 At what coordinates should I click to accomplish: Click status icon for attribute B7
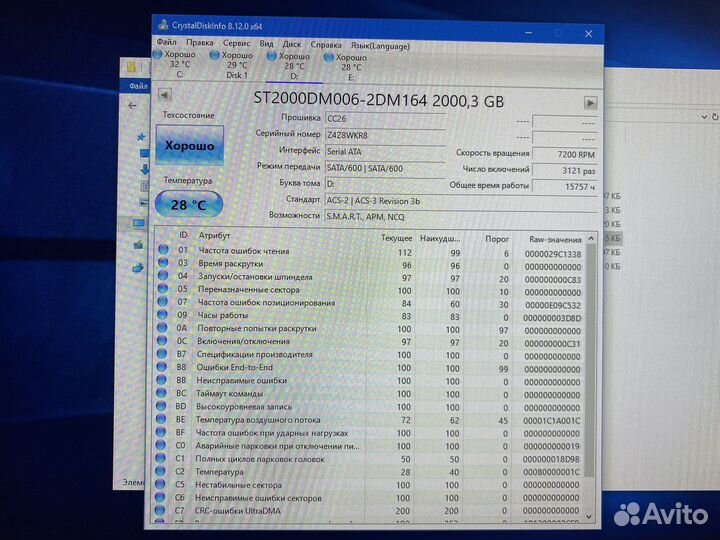pyautogui.click(x=162, y=354)
